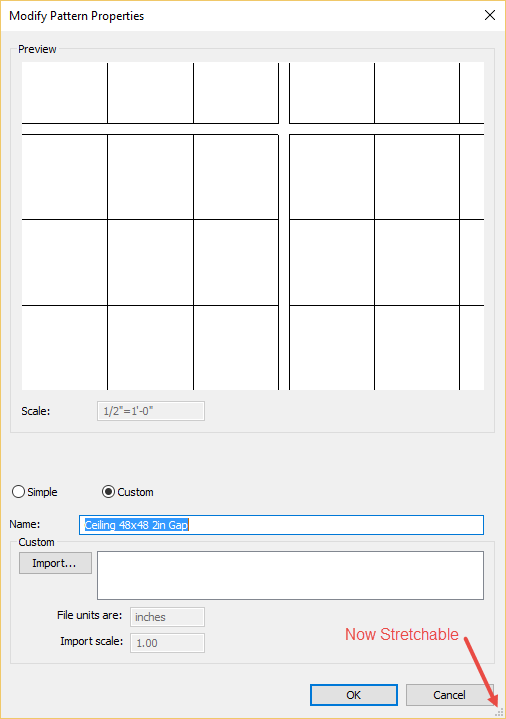Click the Preview group box label
Image resolution: width=506 pixels, height=719 pixels.
click(37, 49)
